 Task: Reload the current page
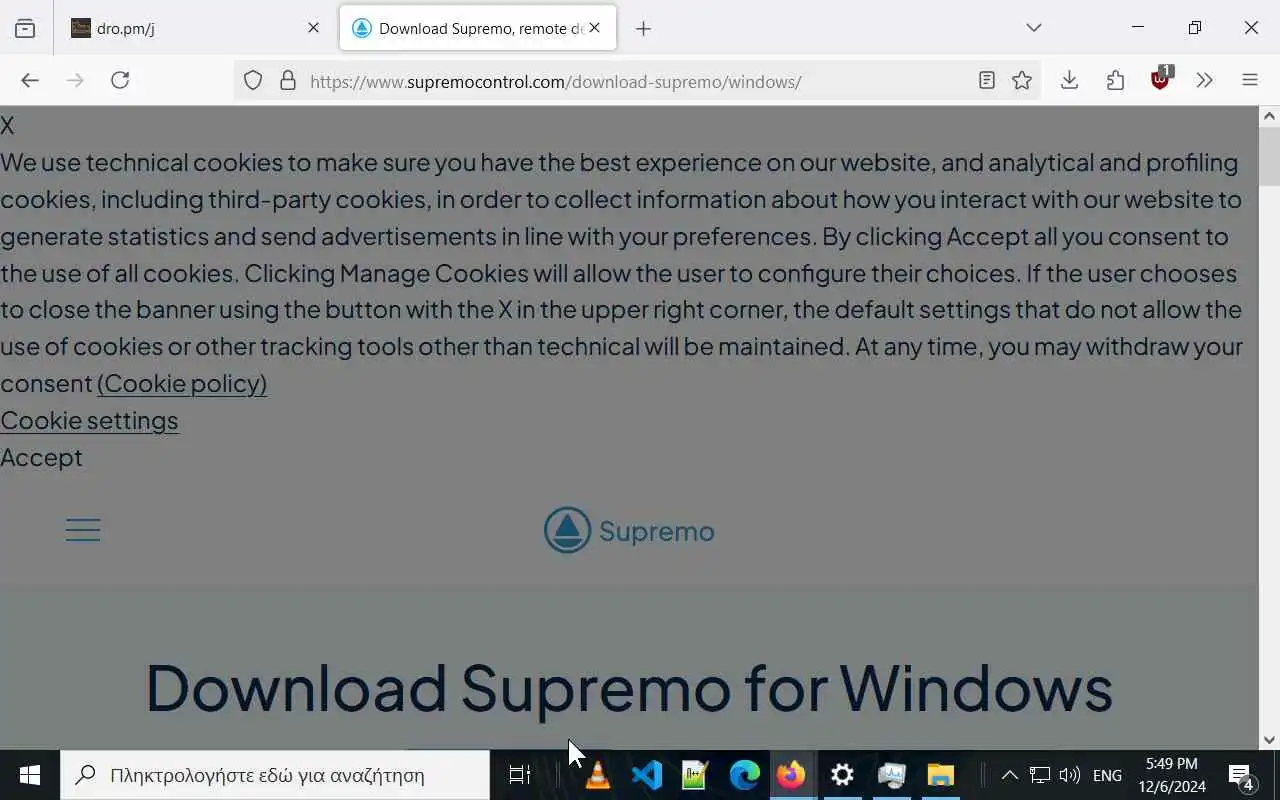(x=120, y=80)
